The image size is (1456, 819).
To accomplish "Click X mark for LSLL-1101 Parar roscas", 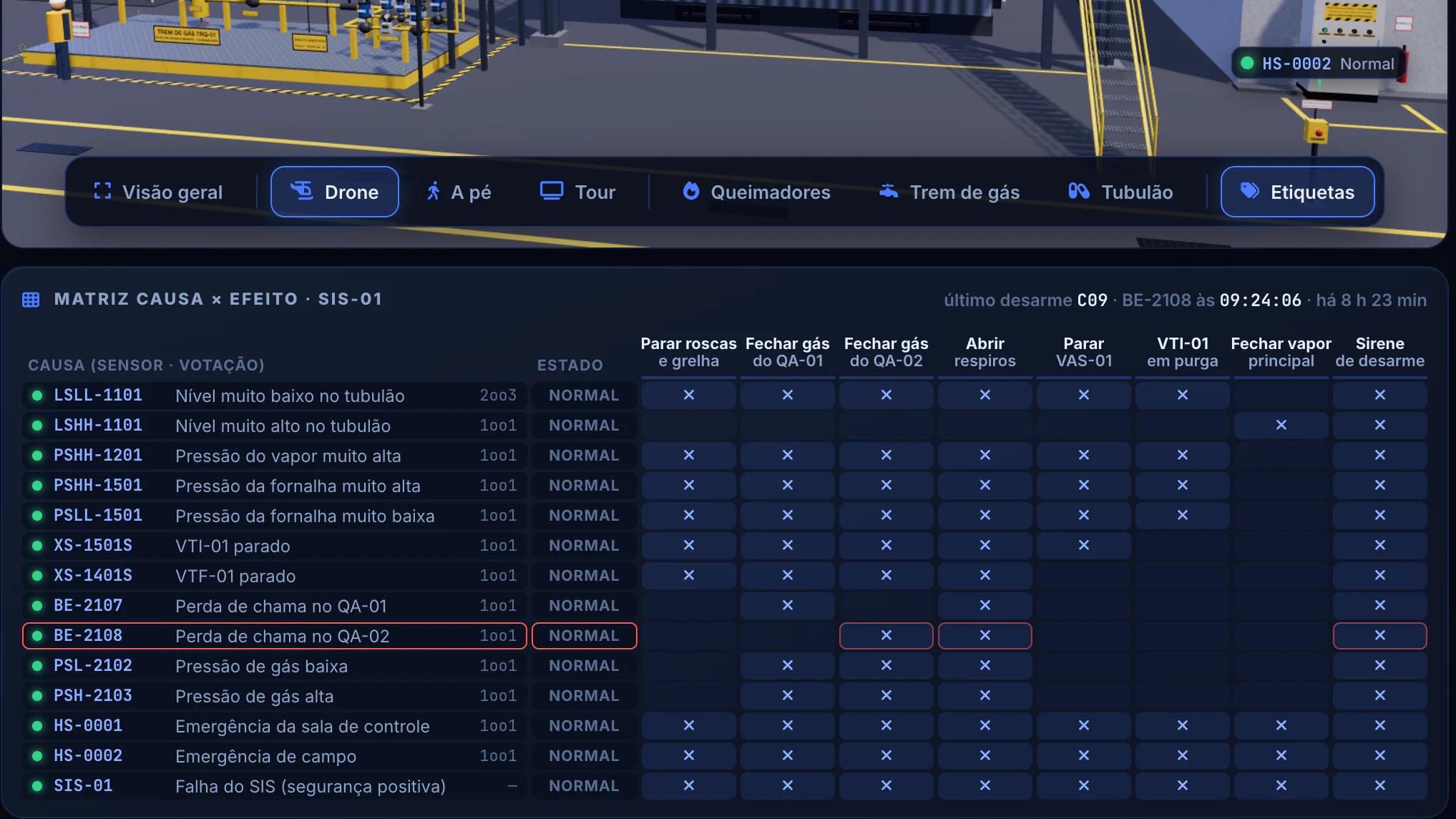I will click(x=689, y=395).
